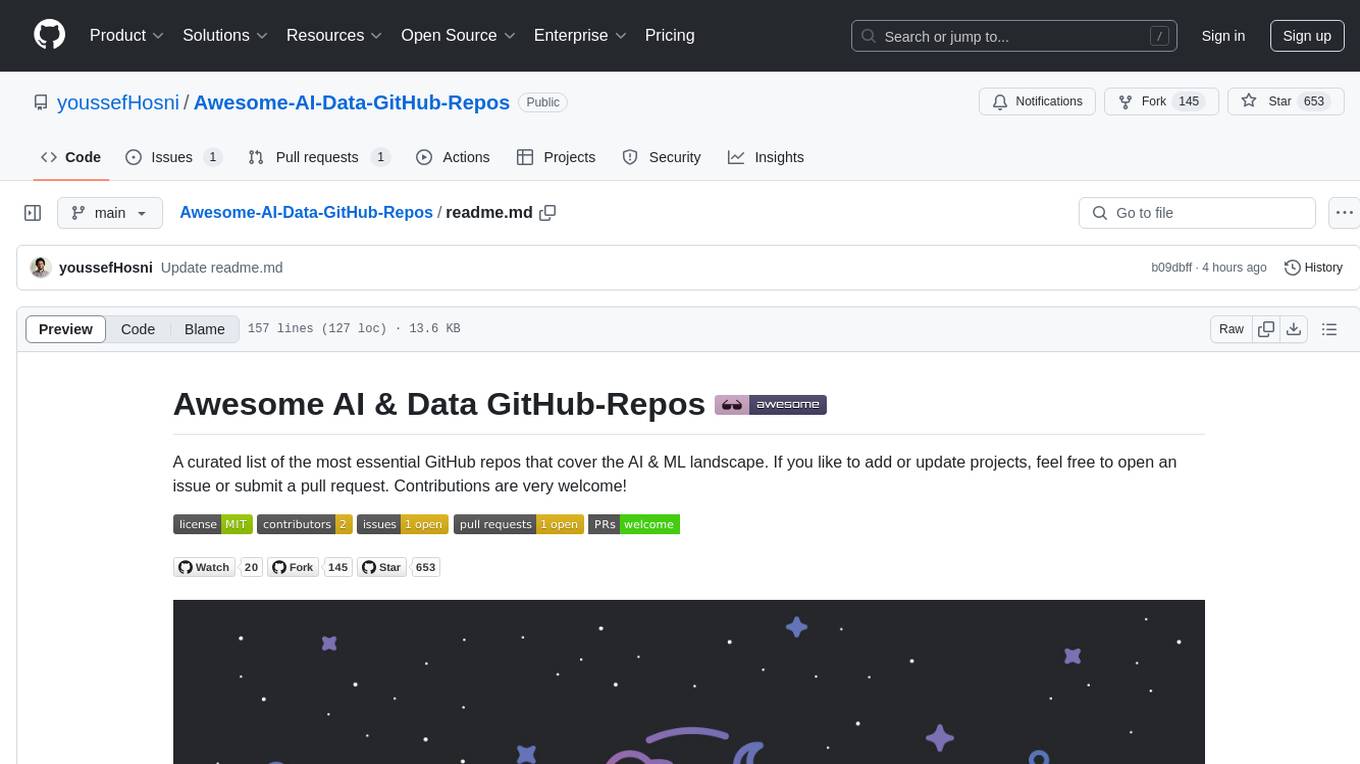Open the Update readme.md commit message

pos(222,267)
